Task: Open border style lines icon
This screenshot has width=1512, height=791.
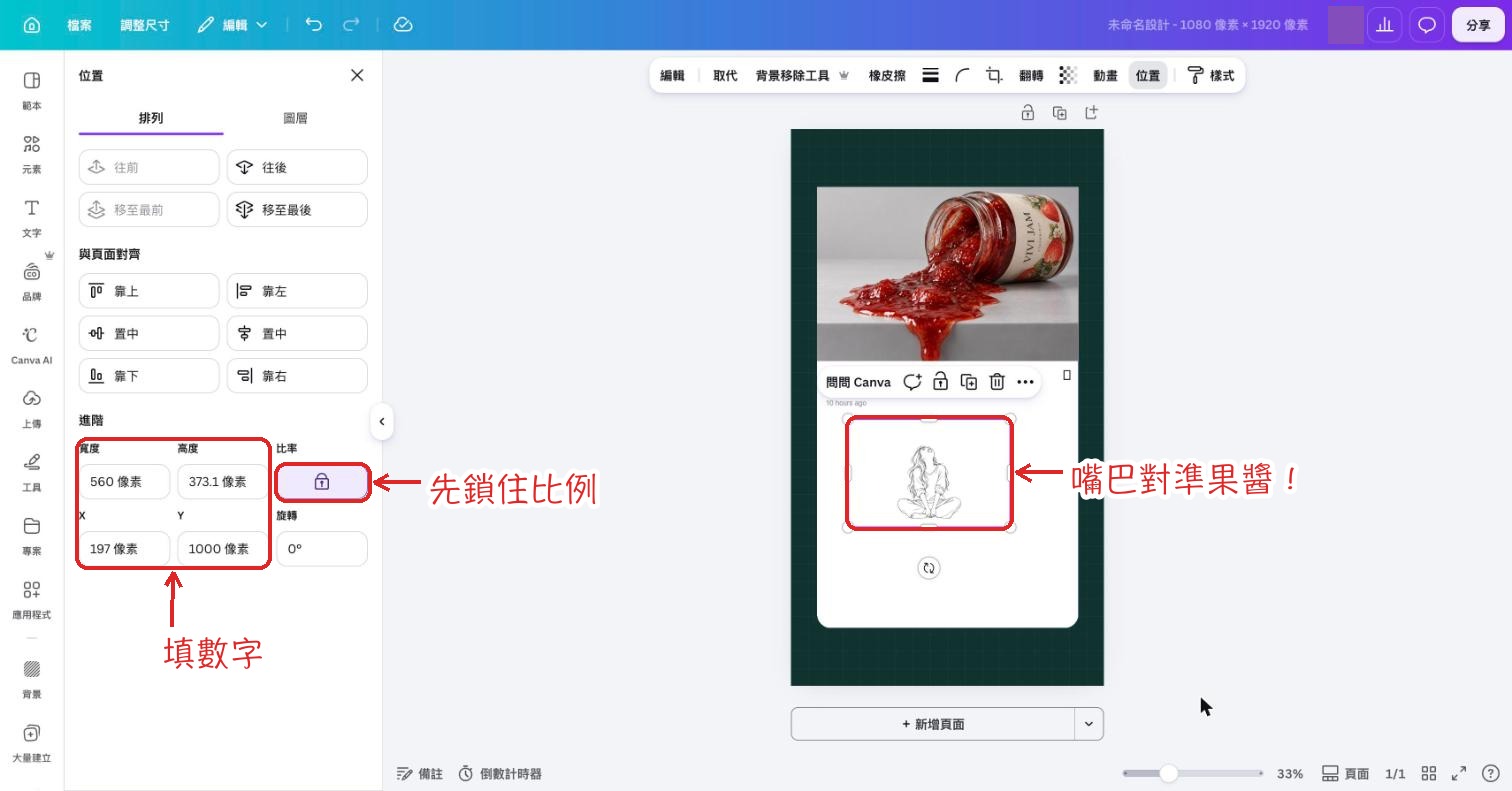Action: [930, 75]
